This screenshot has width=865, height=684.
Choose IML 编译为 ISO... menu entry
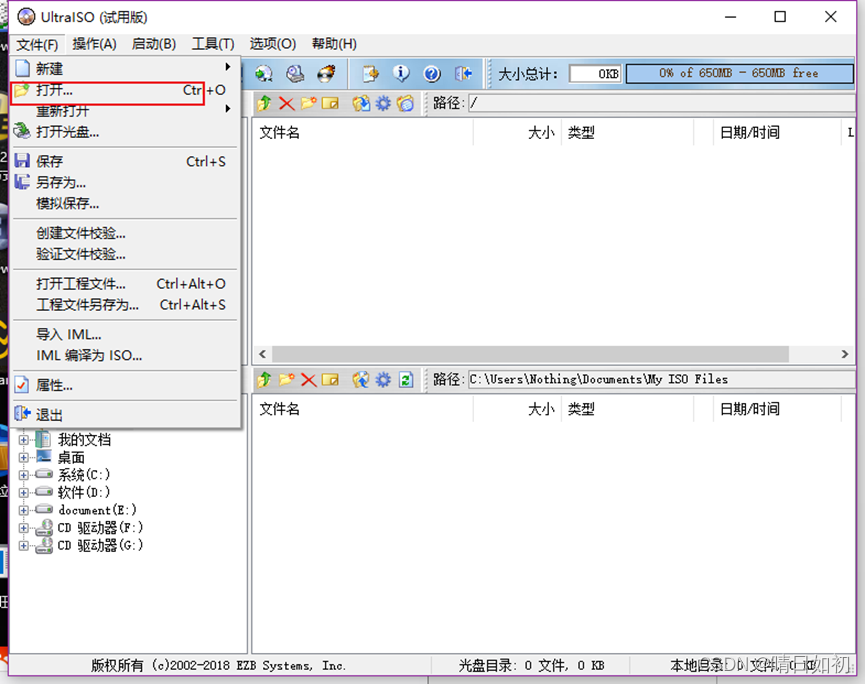(125, 355)
